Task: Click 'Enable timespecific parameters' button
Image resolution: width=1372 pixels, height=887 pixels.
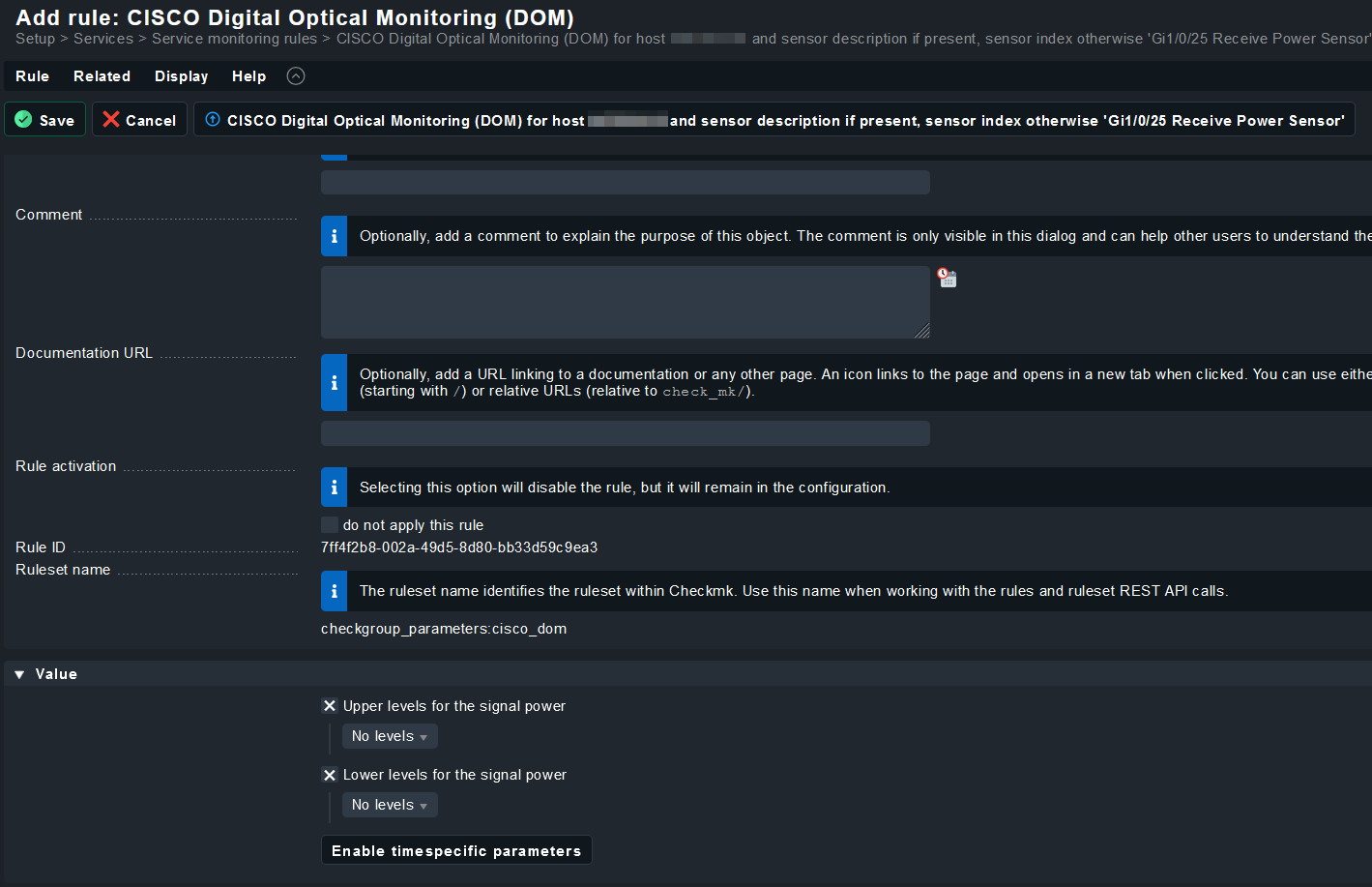Action: (456, 851)
